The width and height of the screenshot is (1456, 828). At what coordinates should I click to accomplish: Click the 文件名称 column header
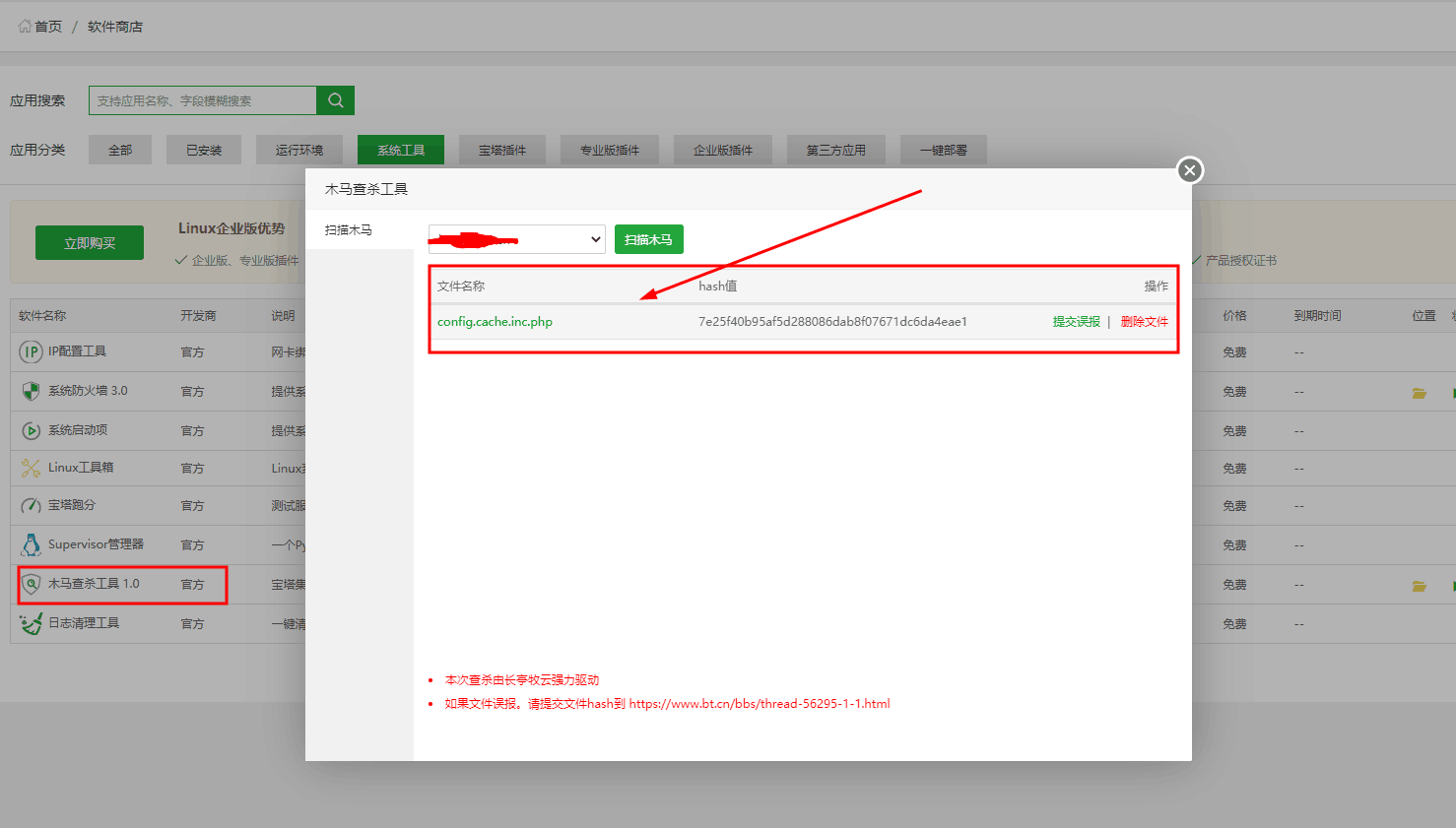pyautogui.click(x=461, y=287)
